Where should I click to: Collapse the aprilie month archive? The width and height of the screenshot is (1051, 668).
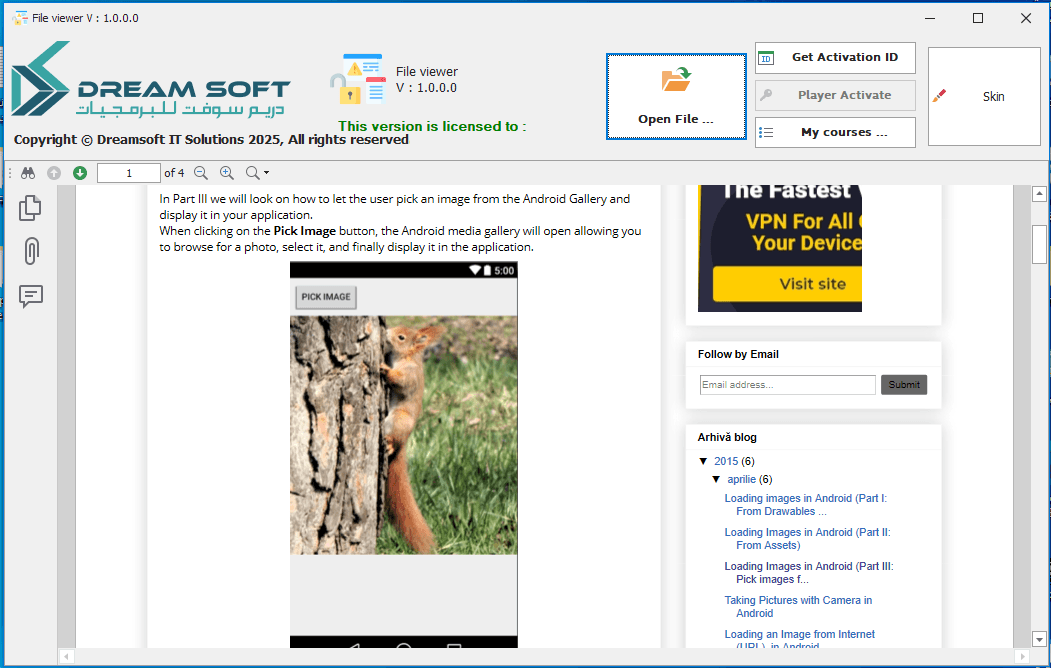[716, 479]
